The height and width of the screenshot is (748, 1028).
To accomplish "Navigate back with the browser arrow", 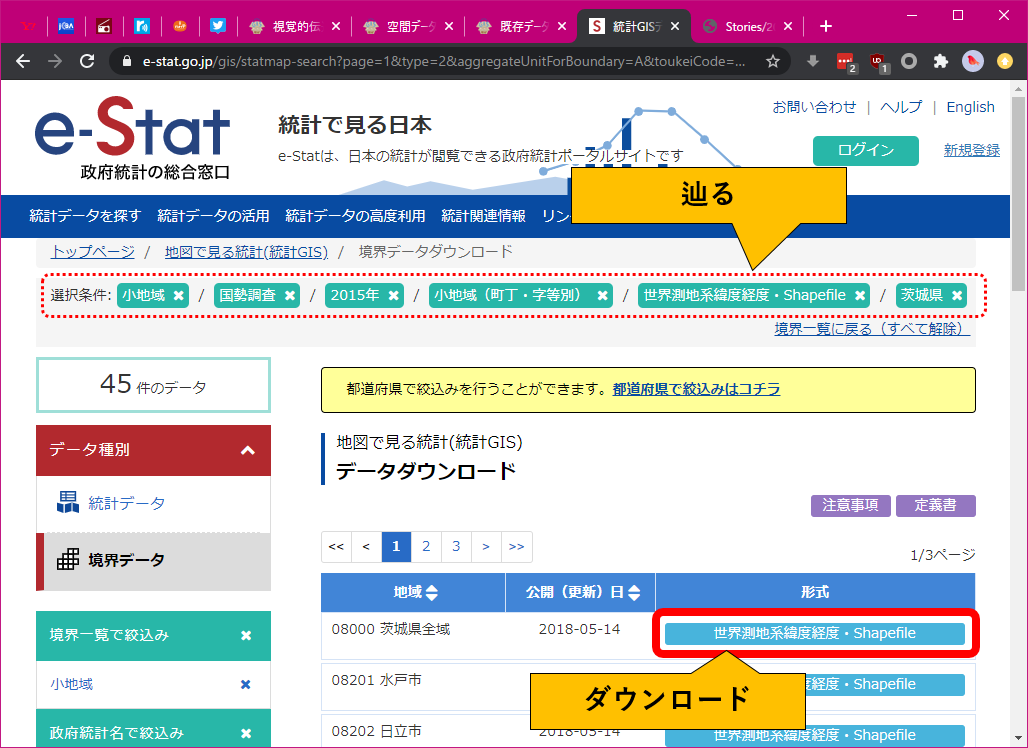I will click(x=23, y=61).
